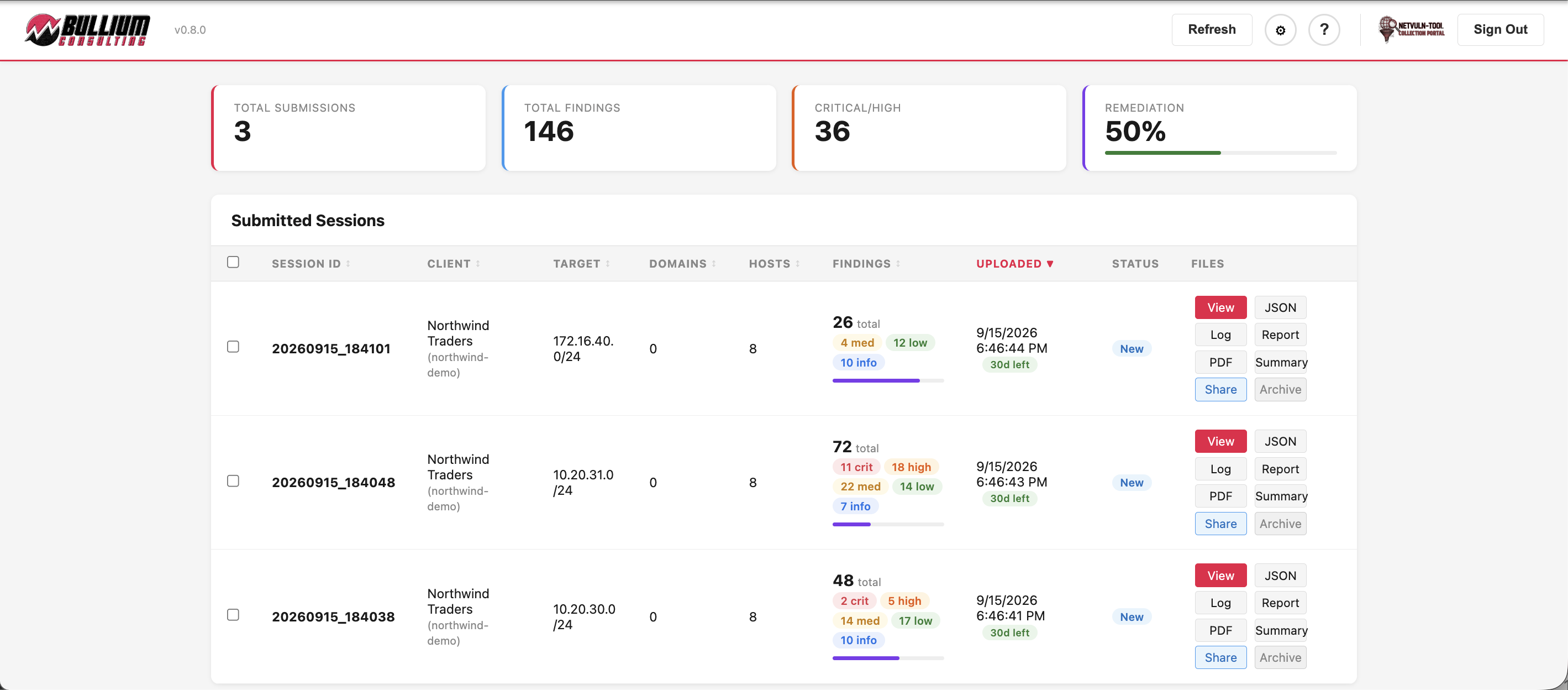Toggle the Uploaded column sort order

tap(1015, 264)
